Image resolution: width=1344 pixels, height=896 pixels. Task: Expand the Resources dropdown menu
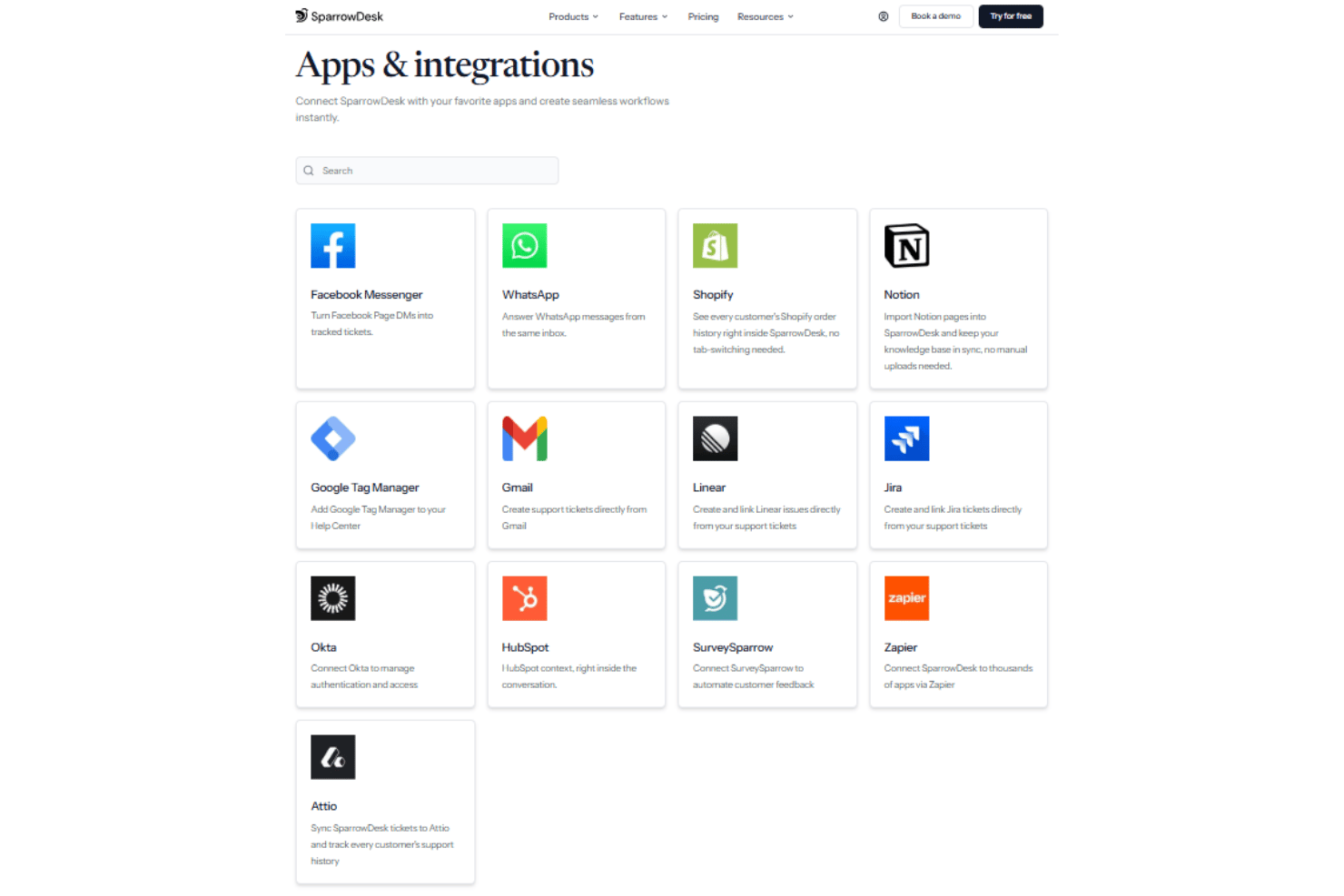[x=766, y=16]
